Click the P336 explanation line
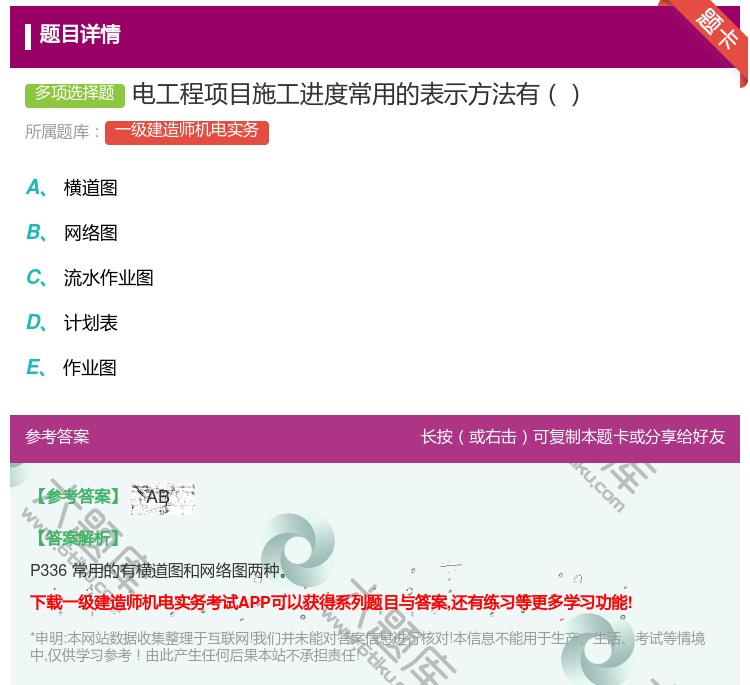Viewport: 750px width, 685px height. pyautogui.click(x=159, y=571)
